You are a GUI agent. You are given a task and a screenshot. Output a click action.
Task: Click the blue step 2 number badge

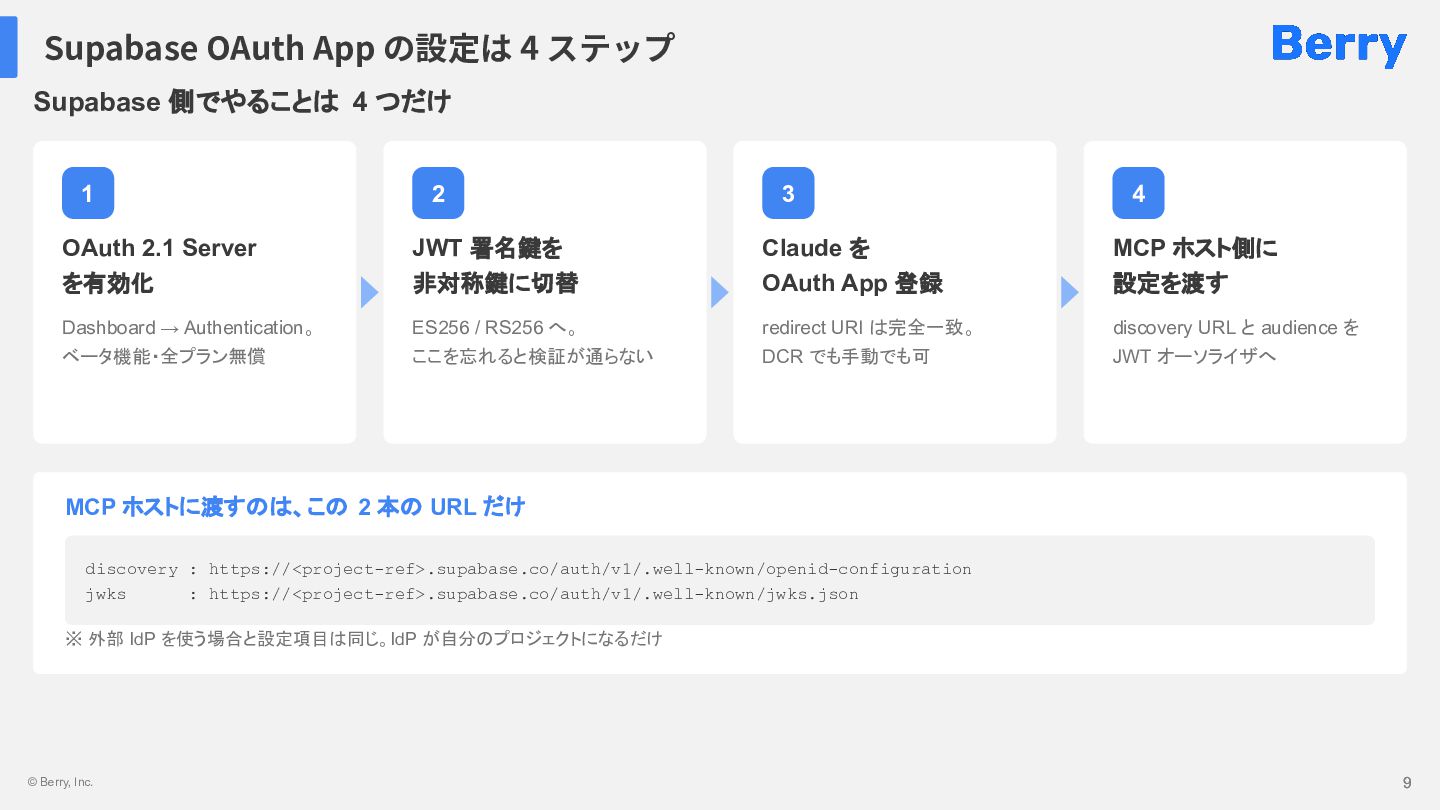click(x=438, y=193)
